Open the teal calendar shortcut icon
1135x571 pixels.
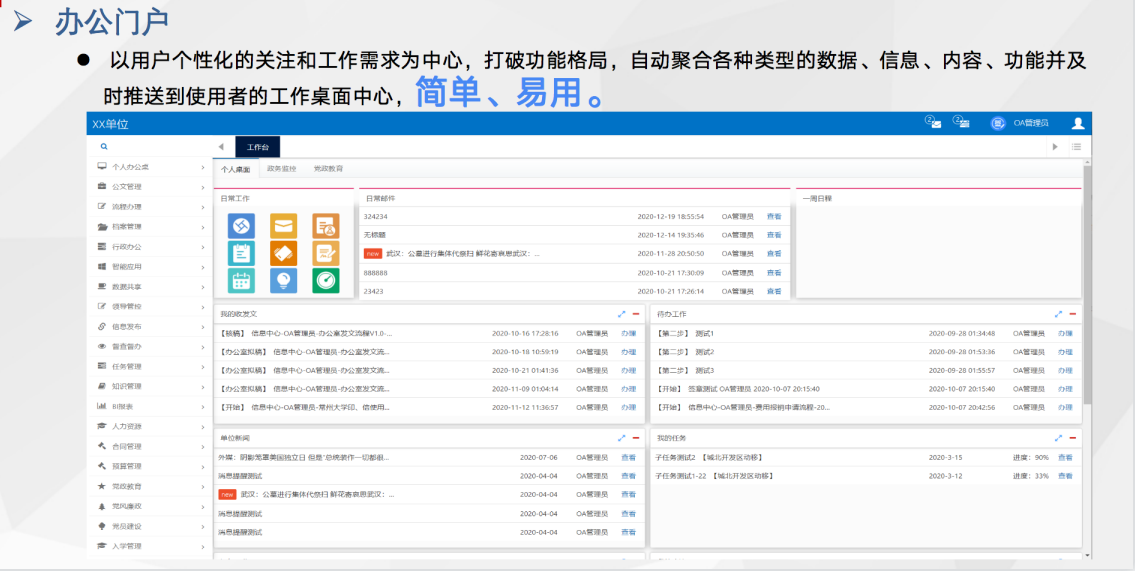(x=241, y=281)
